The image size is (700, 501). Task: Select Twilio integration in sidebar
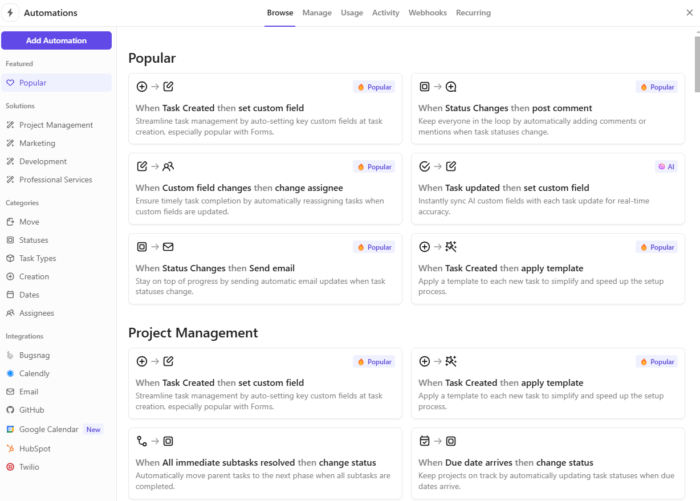pos(28,466)
